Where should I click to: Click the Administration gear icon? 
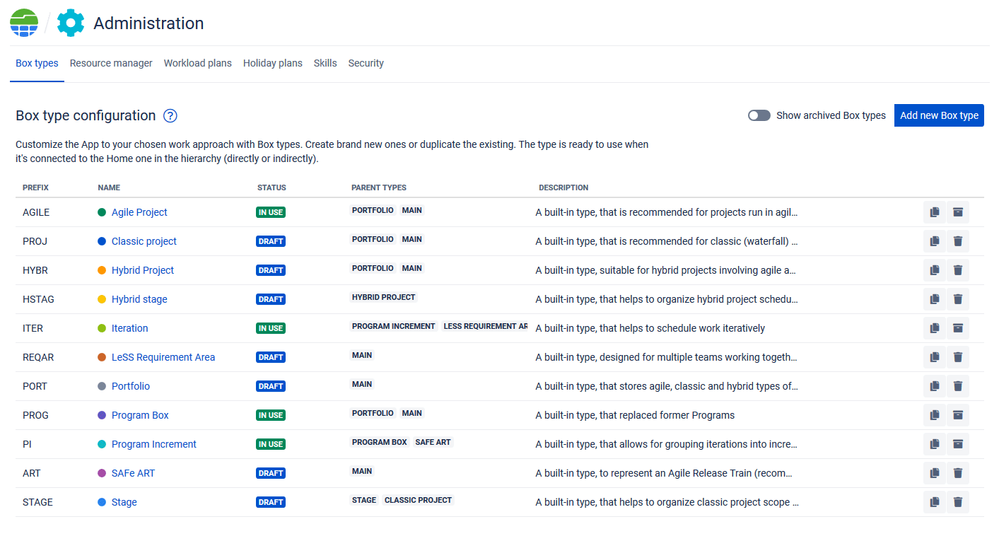tap(70, 23)
